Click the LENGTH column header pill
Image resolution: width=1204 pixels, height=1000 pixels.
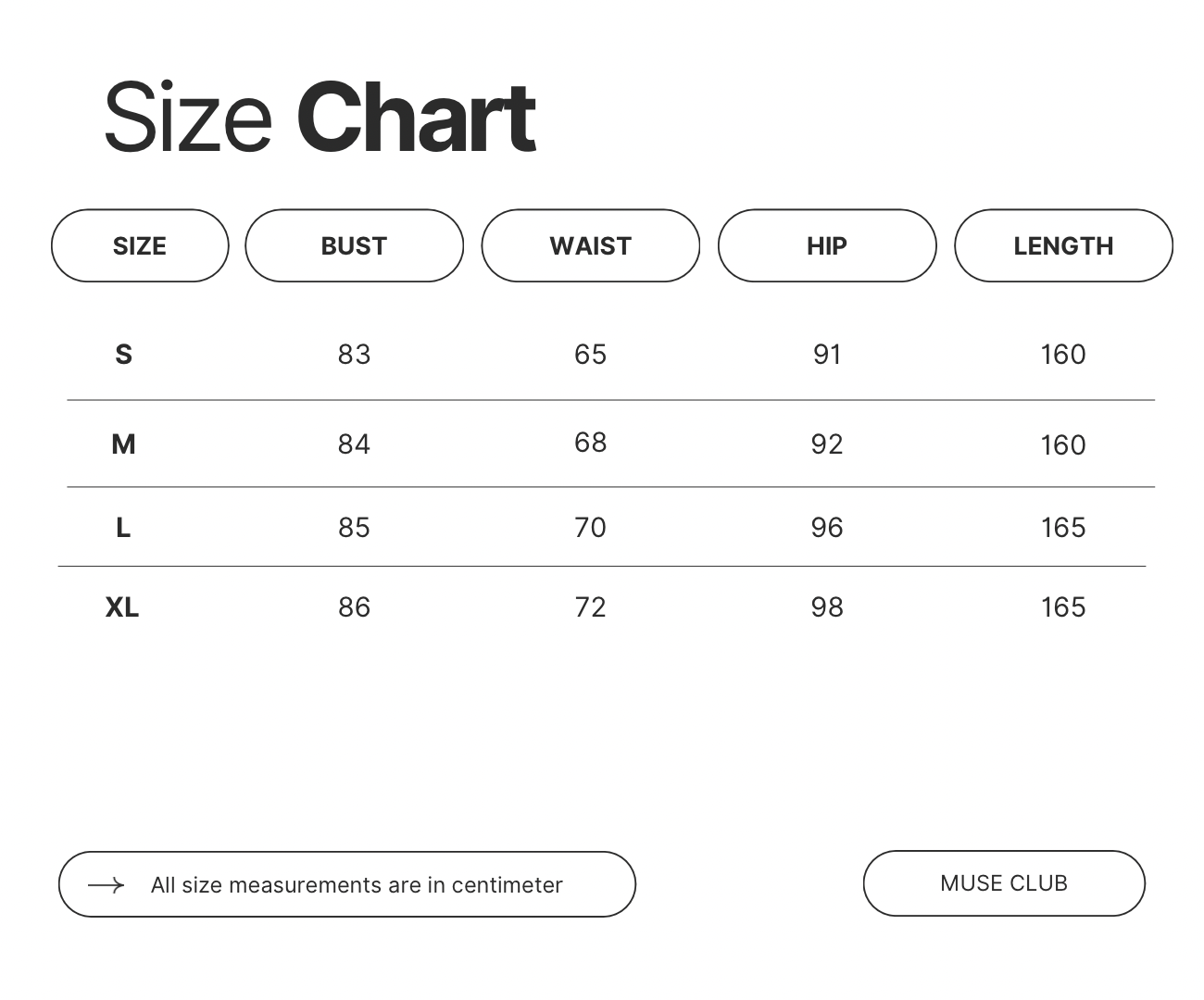tap(1063, 245)
